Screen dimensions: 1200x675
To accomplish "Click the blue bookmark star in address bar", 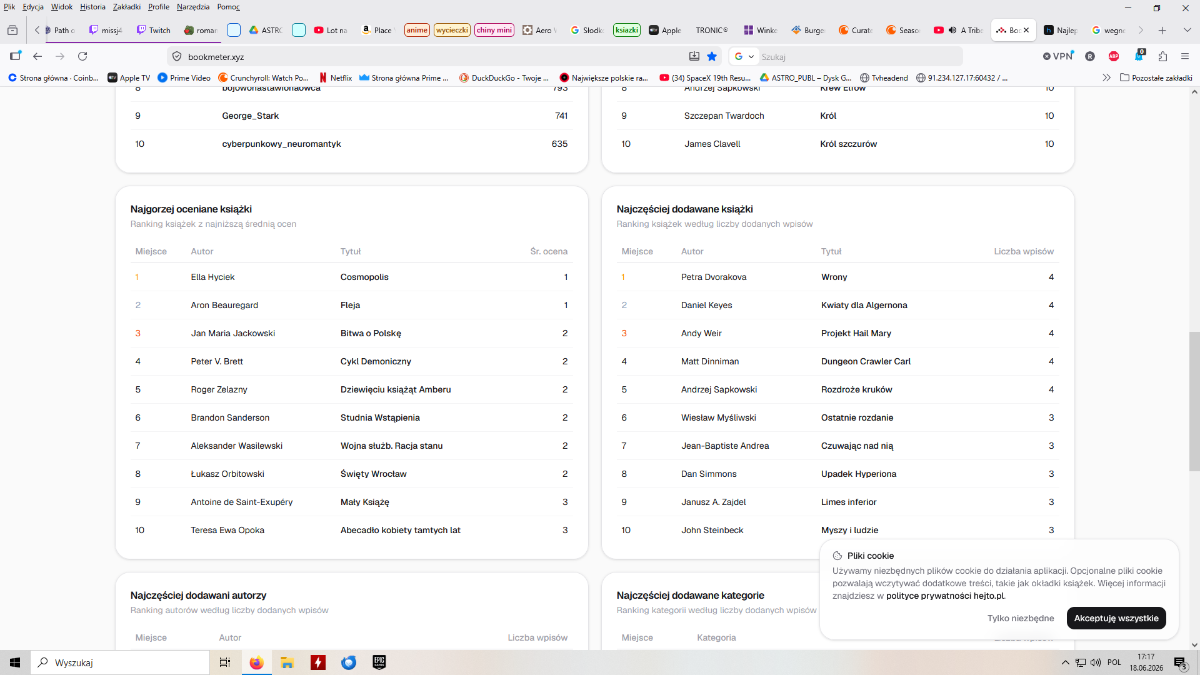I will coord(711,56).
